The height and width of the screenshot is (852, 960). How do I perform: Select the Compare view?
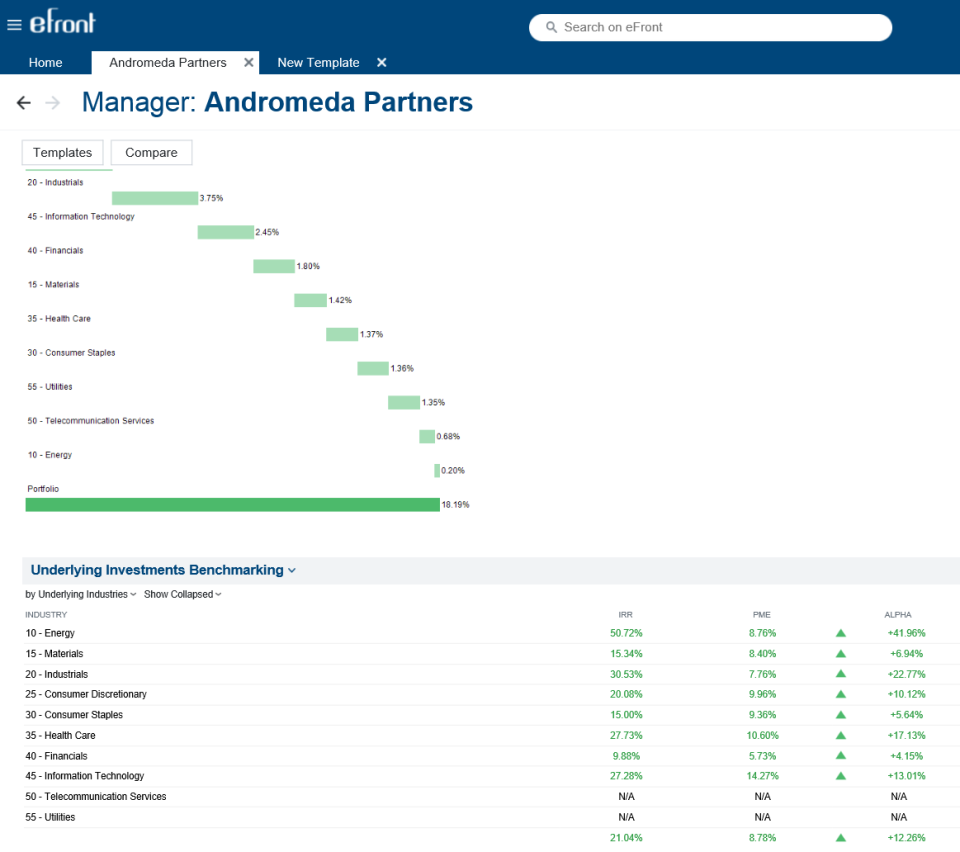tap(151, 152)
